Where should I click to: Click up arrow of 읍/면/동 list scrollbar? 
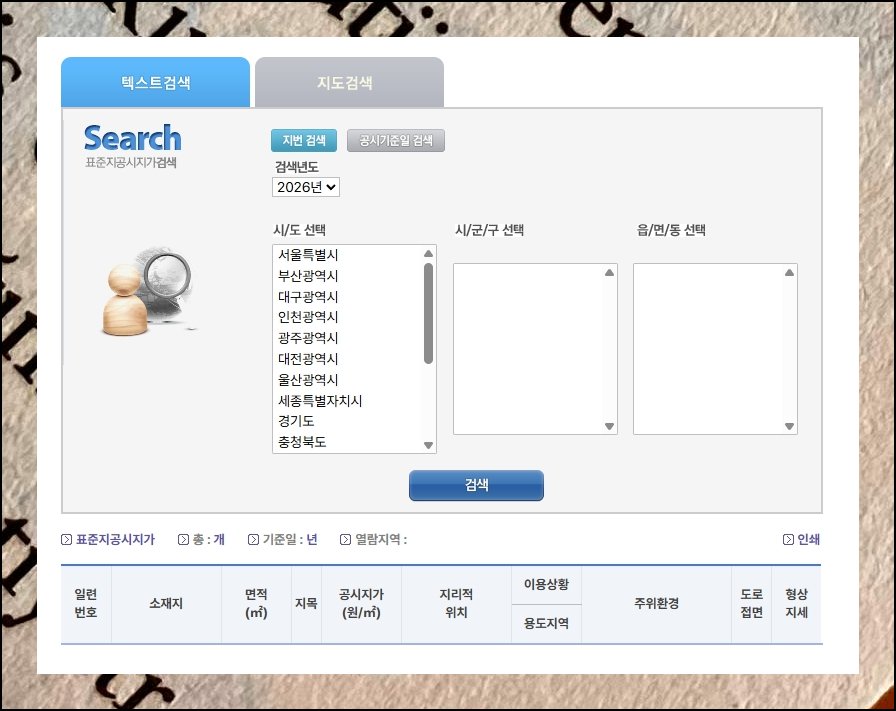790,272
